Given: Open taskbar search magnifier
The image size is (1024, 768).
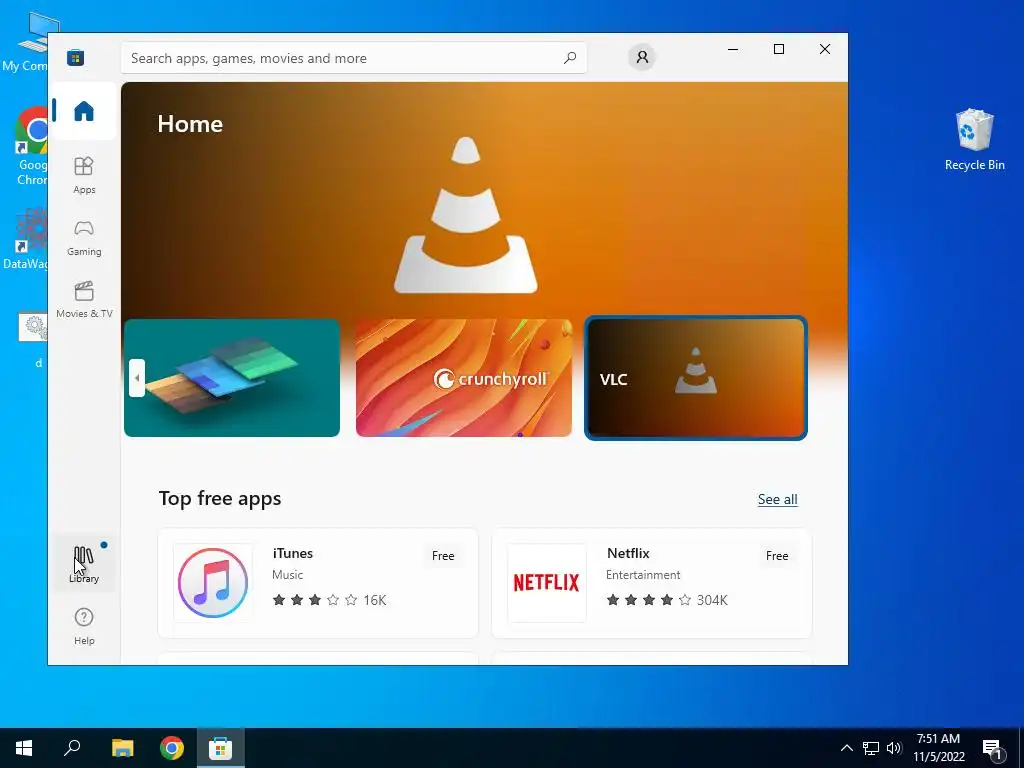Looking at the screenshot, I should (x=72, y=748).
